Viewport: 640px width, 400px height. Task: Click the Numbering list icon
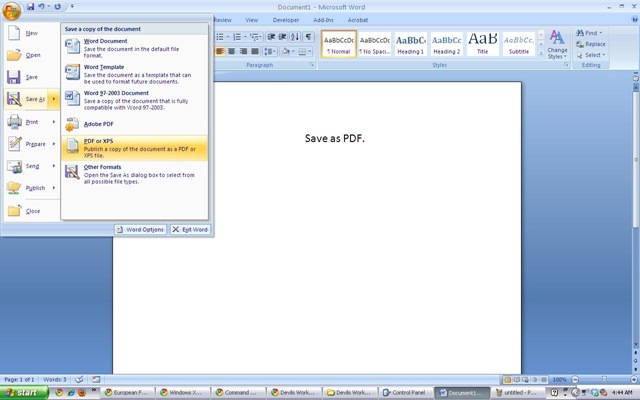[239, 37]
